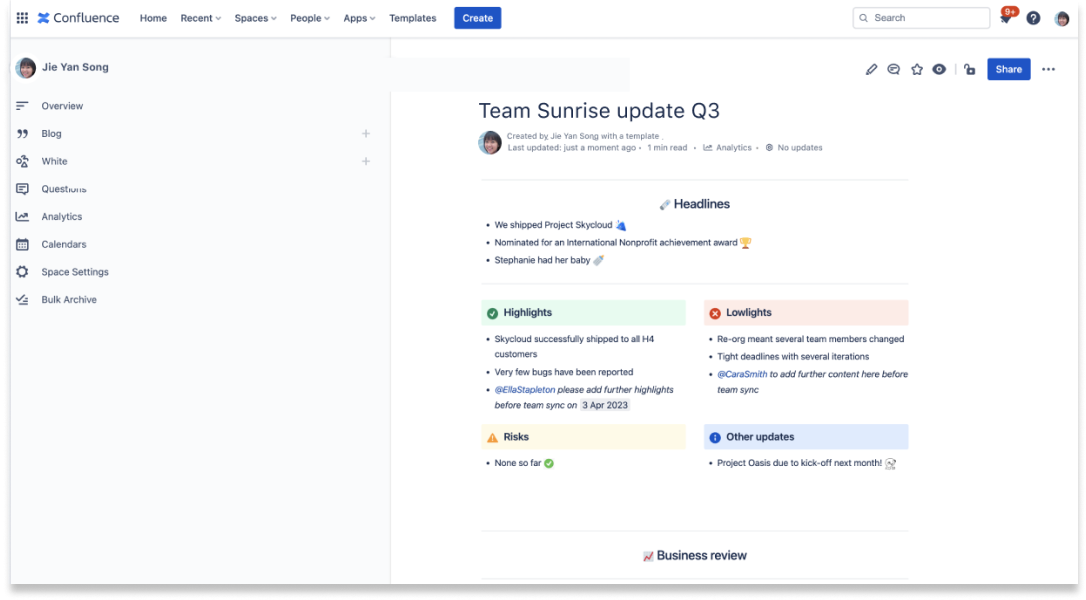Star this page as a favorite
The height and width of the screenshot is (600, 1086).
click(917, 69)
